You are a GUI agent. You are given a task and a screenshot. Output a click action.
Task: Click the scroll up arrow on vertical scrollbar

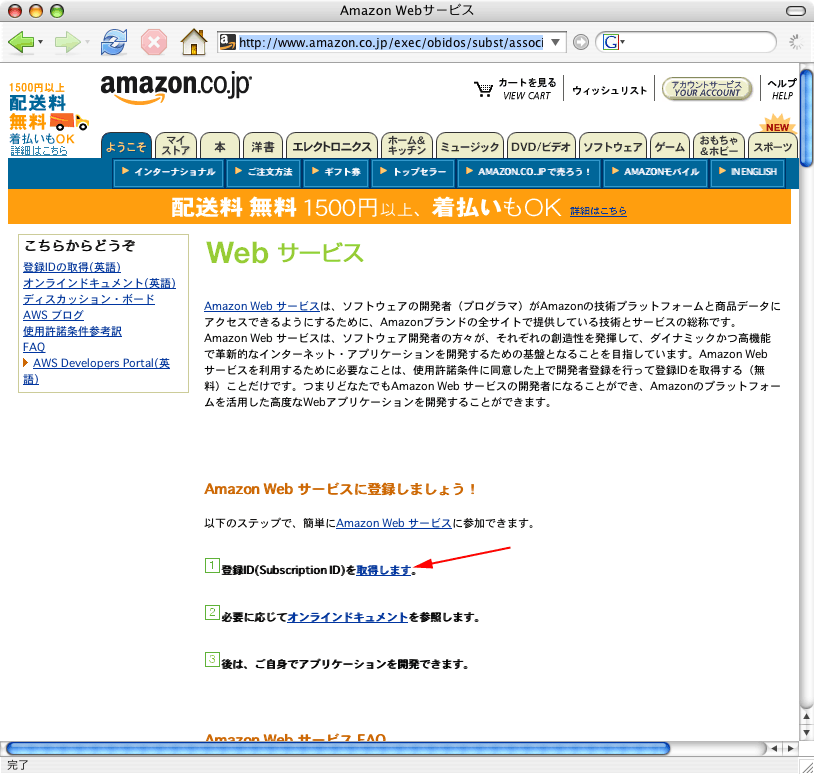(x=806, y=717)
